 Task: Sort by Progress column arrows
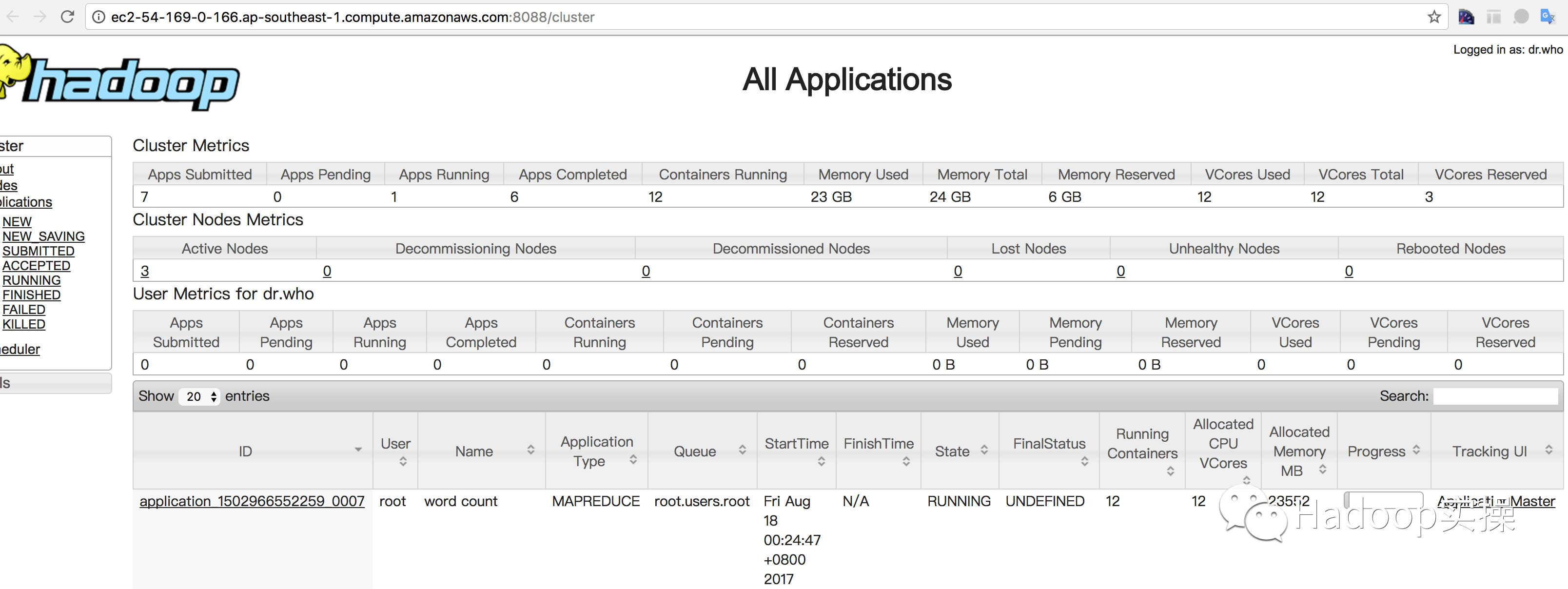click(x=1416, y=450)
